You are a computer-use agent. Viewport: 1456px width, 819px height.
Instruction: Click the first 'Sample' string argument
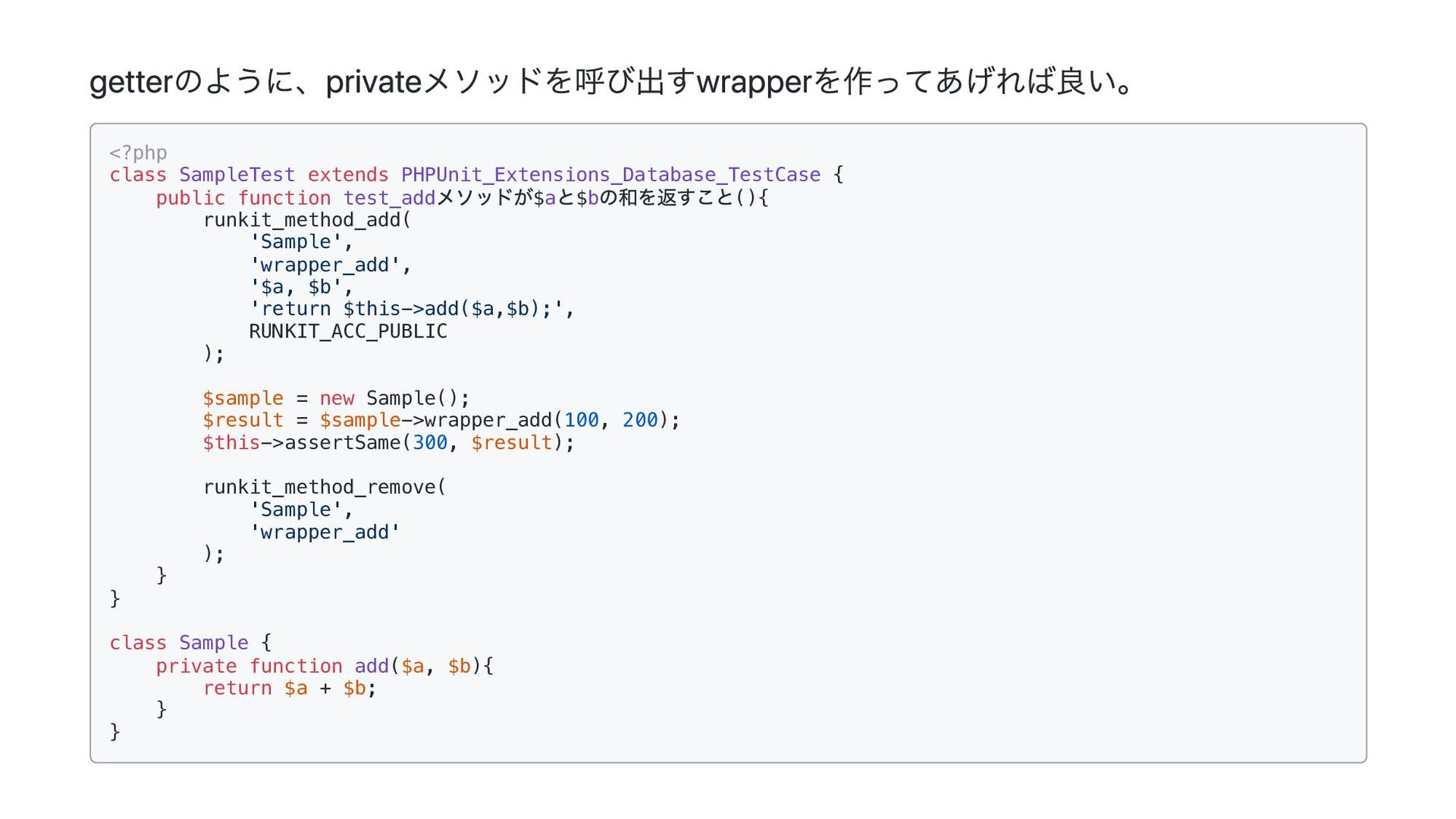pos(296,242)
